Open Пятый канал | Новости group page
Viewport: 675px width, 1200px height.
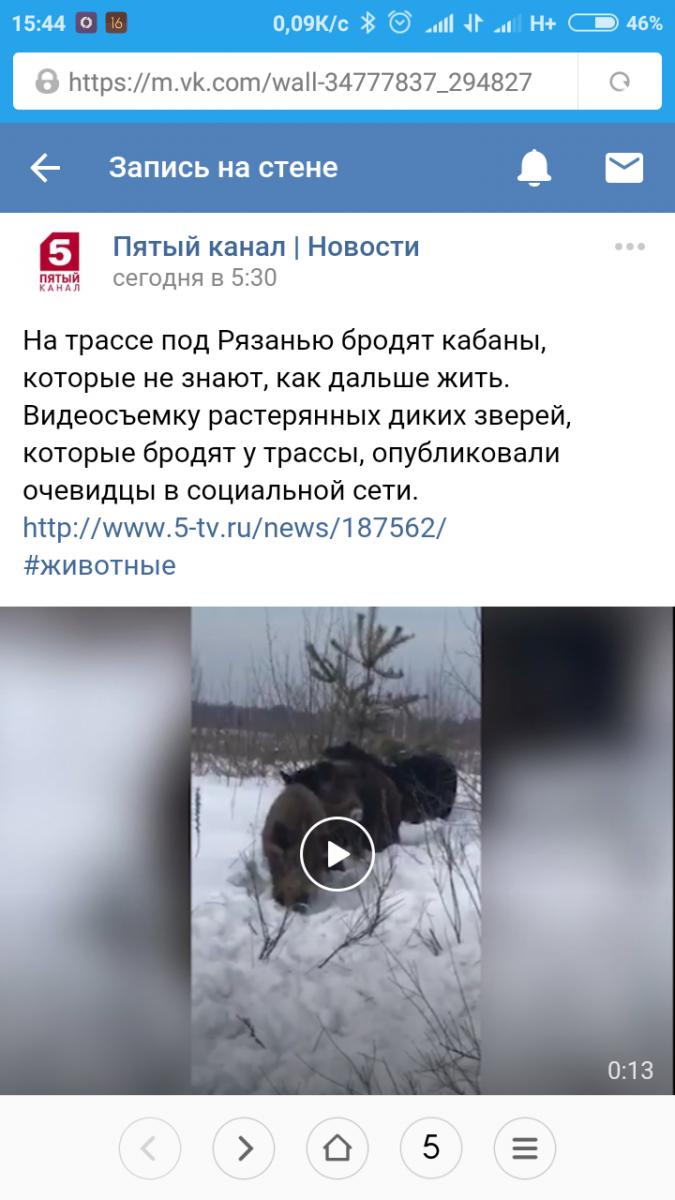(x=266, y=246)
